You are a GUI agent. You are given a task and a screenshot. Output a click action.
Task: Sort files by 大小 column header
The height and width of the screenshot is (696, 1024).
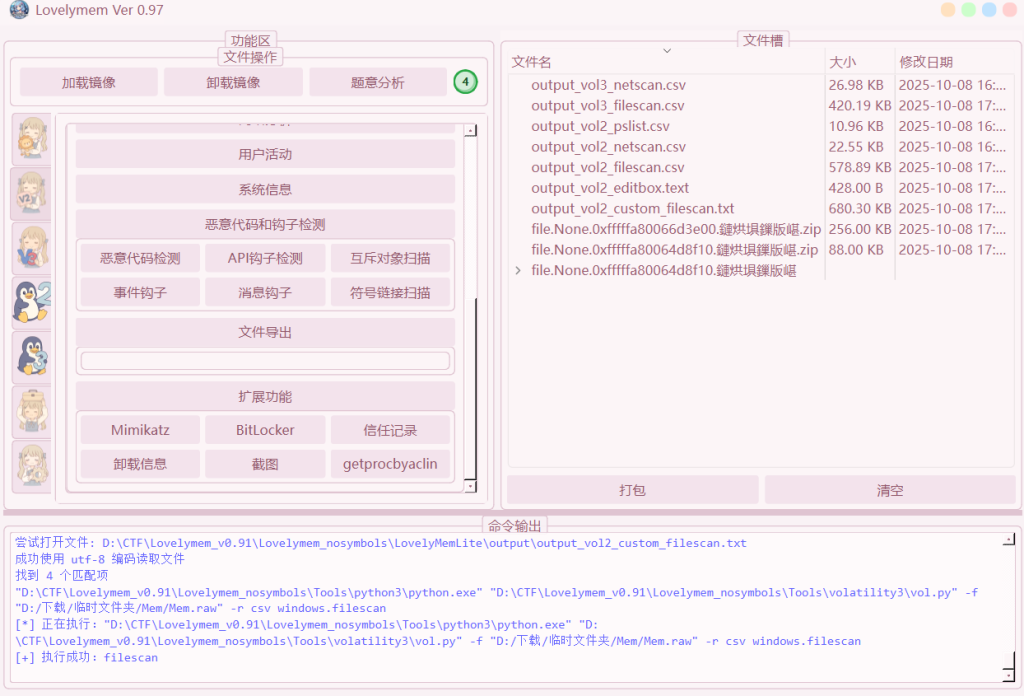[x=842, y=62]
